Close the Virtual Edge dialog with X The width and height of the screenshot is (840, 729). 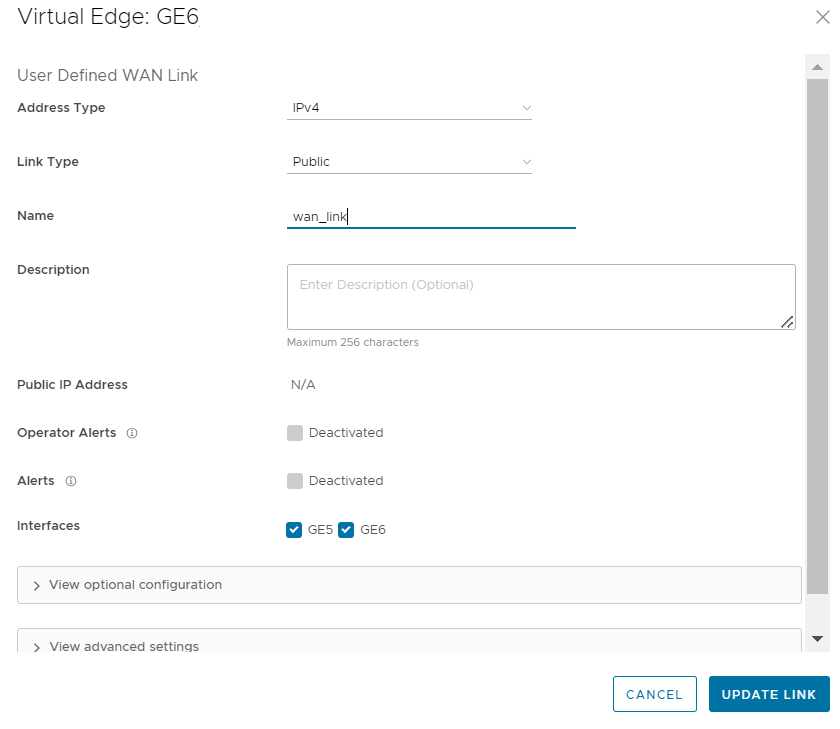[x=822, y=16]
